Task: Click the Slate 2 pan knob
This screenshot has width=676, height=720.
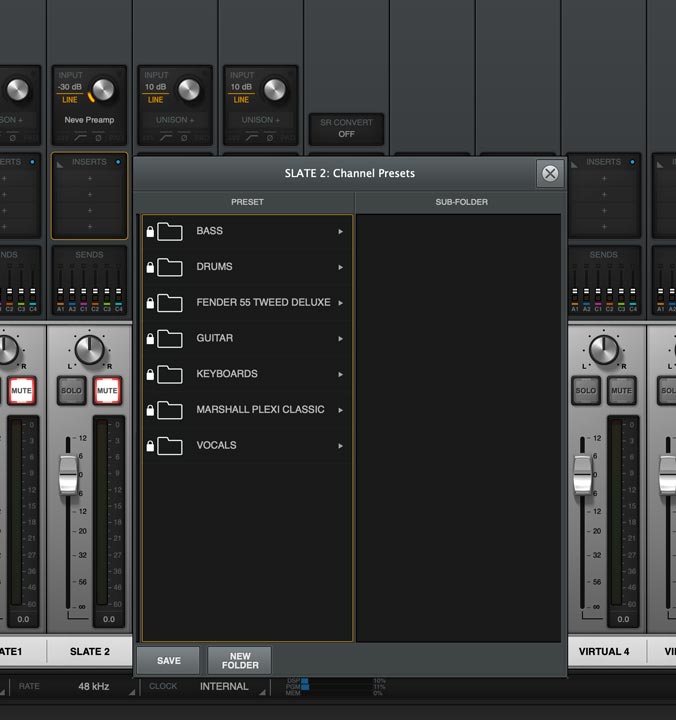Action: click(89, 350)
